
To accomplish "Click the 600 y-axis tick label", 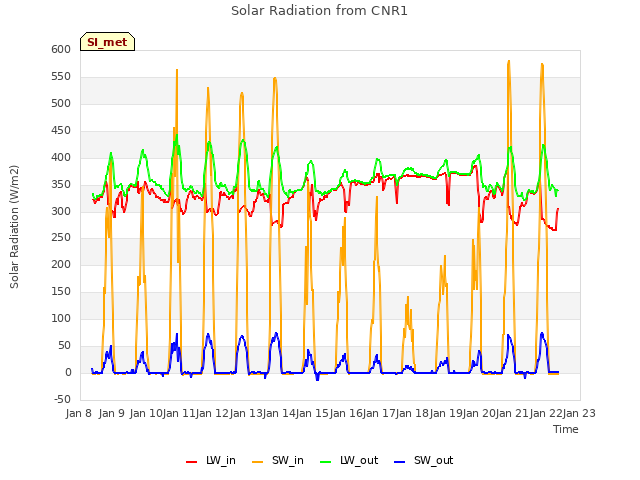I will [61, 49].
